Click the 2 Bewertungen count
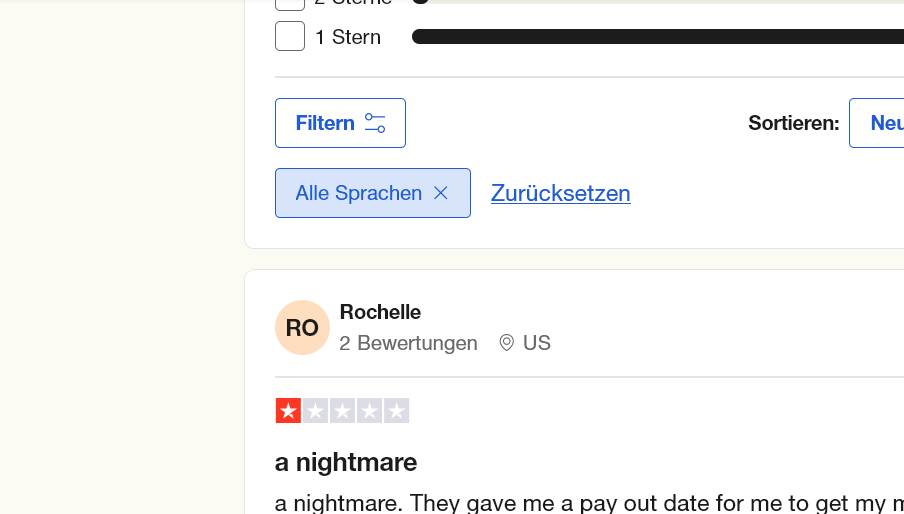 coord(408,343)
